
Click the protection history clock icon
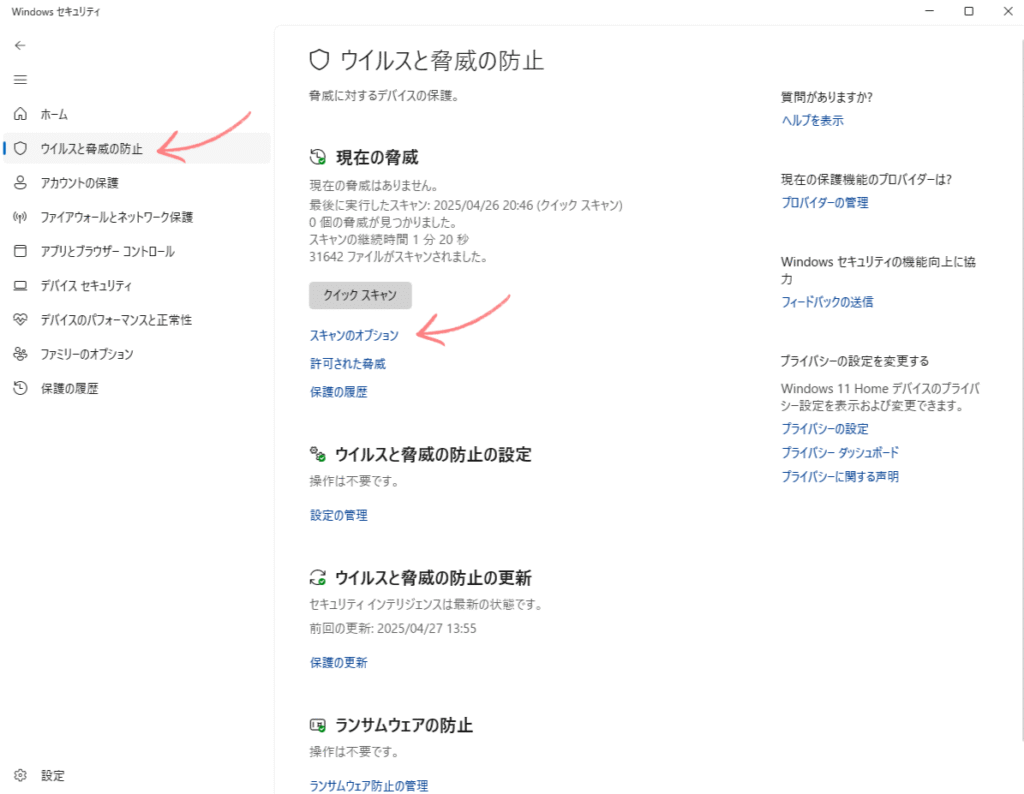click(x=20, y=388)
